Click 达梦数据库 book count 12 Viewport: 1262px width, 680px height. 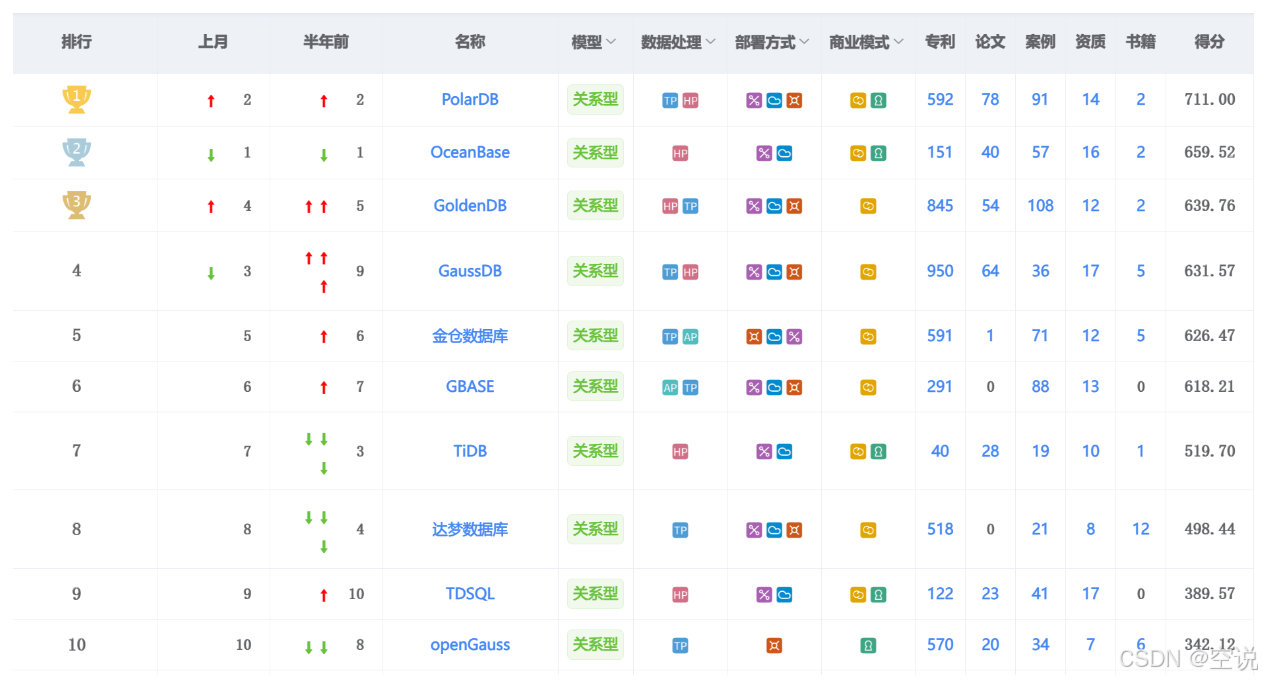1141,529
